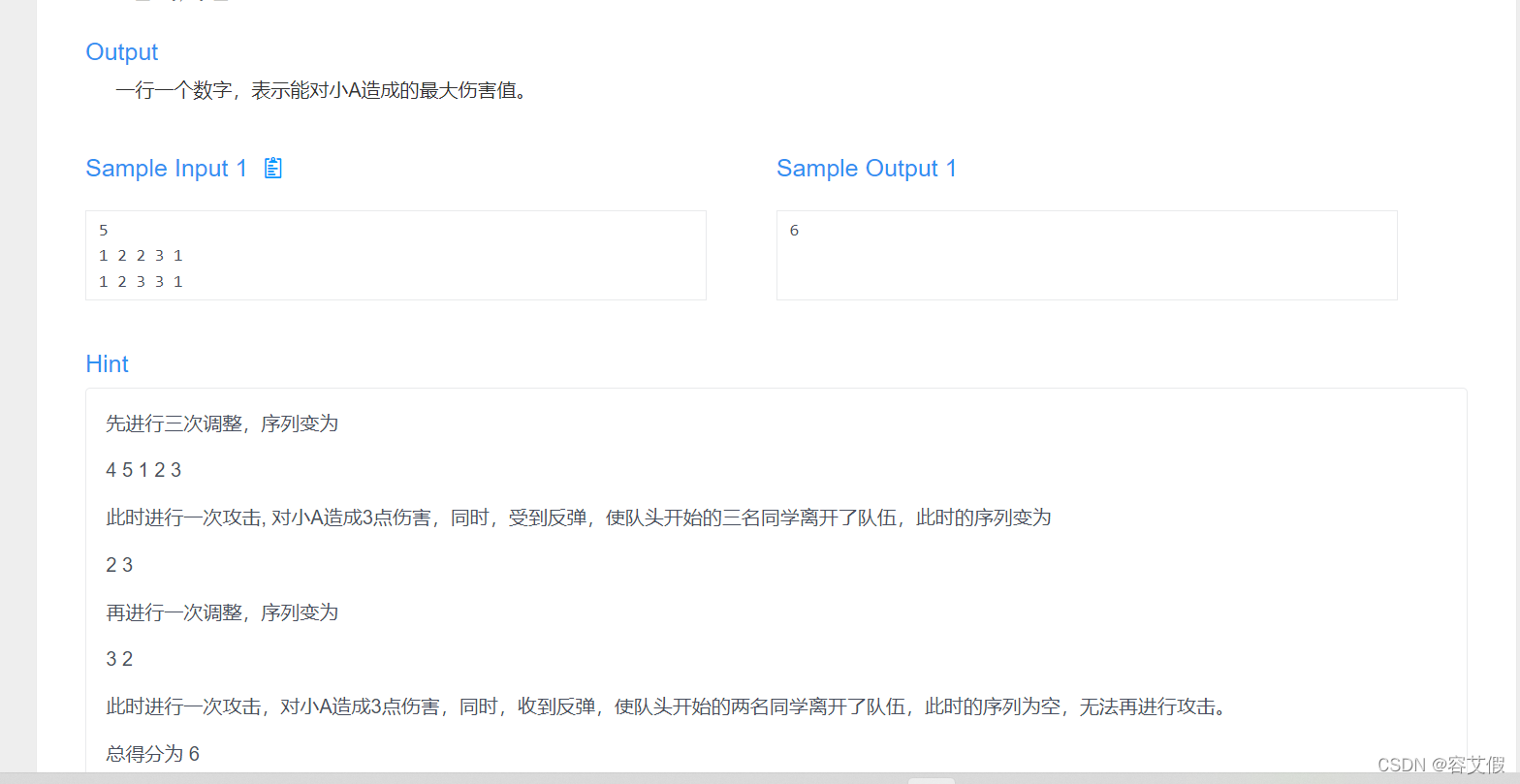
Task: Click inside the Sample Input 1 box
Action: pos(396,255)
